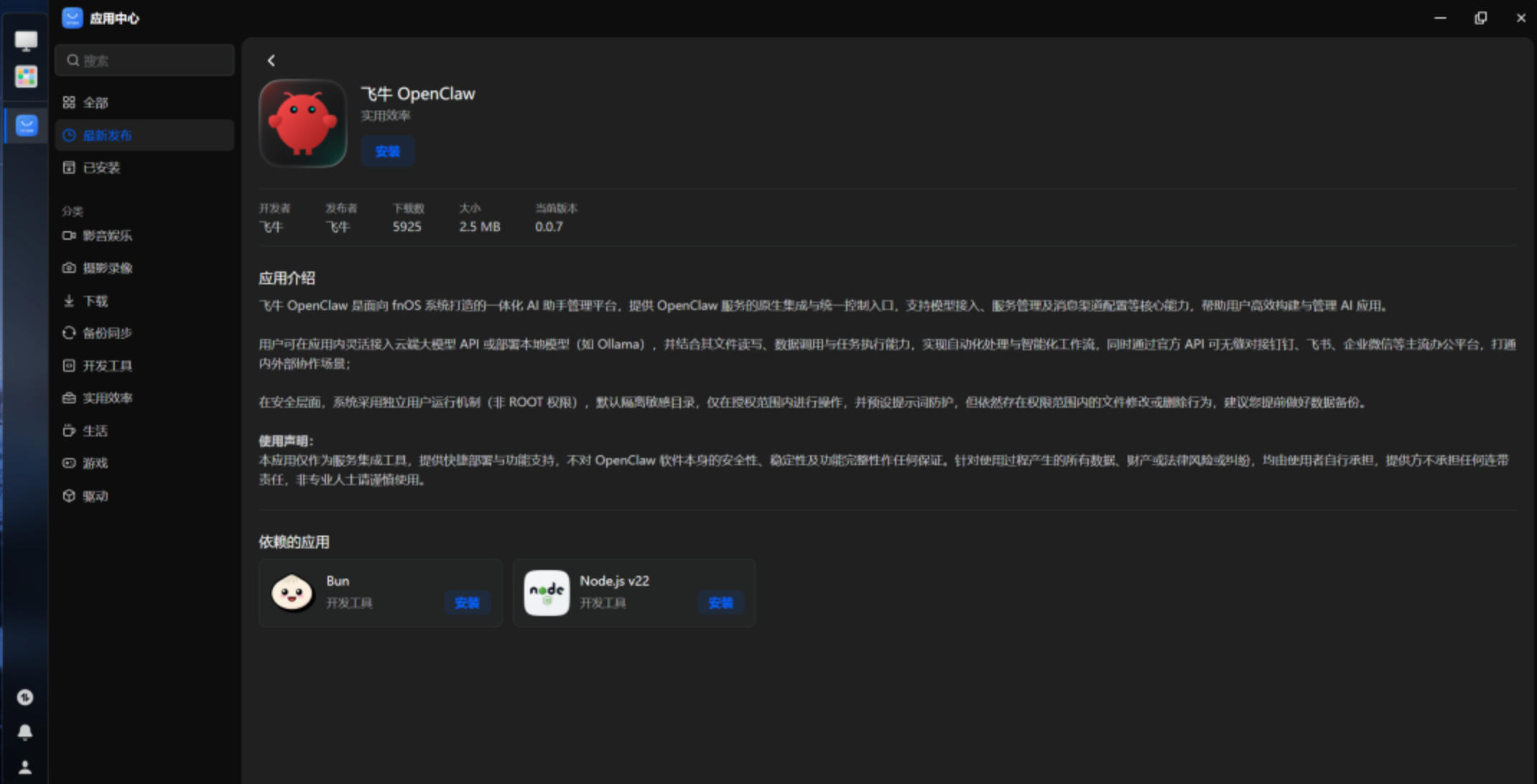
Task: Open the Bun app icon
Action: [x=292, y=592]
